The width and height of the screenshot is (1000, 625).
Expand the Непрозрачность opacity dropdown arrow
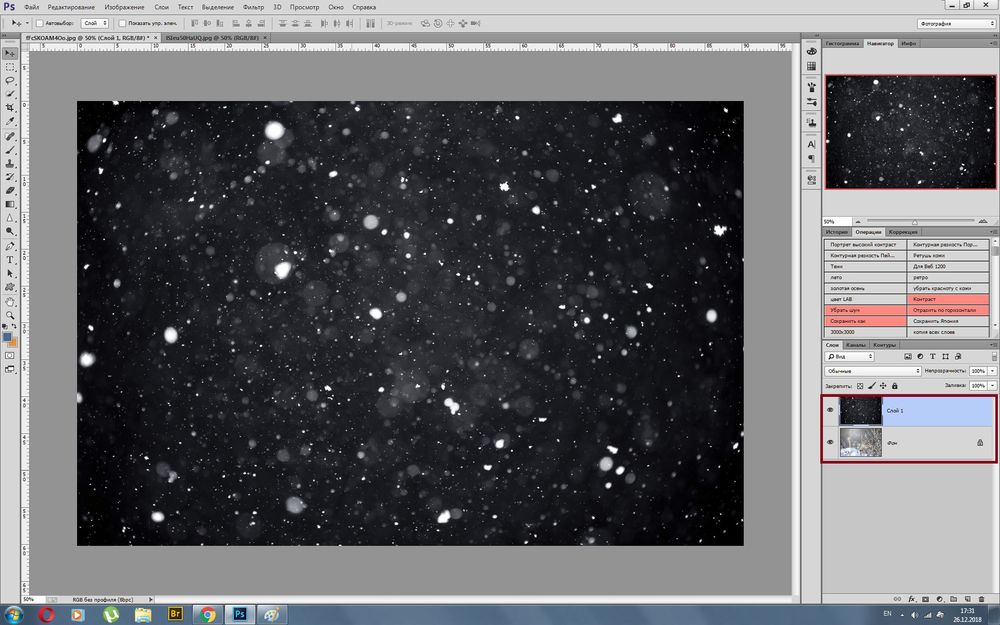992,371
